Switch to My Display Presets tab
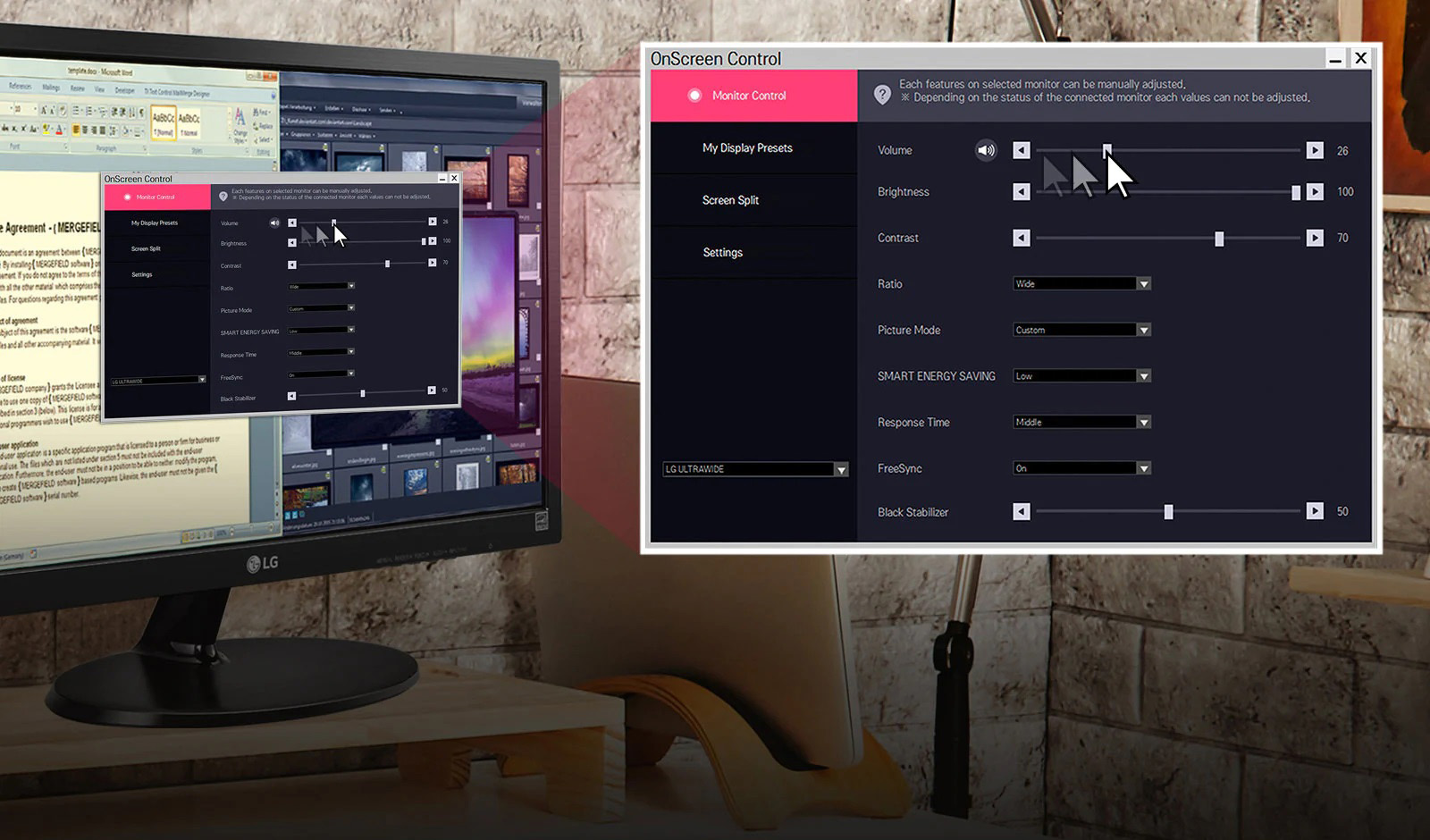This screenshot has height=840, width=1430. pos(747,148)
